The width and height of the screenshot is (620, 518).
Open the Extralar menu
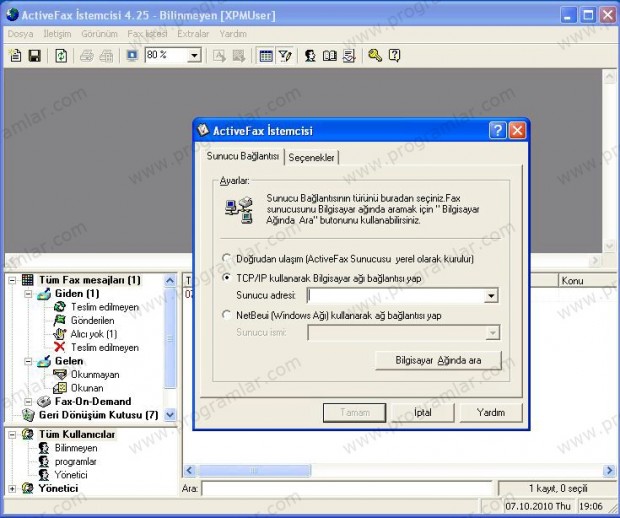point(193,34)
